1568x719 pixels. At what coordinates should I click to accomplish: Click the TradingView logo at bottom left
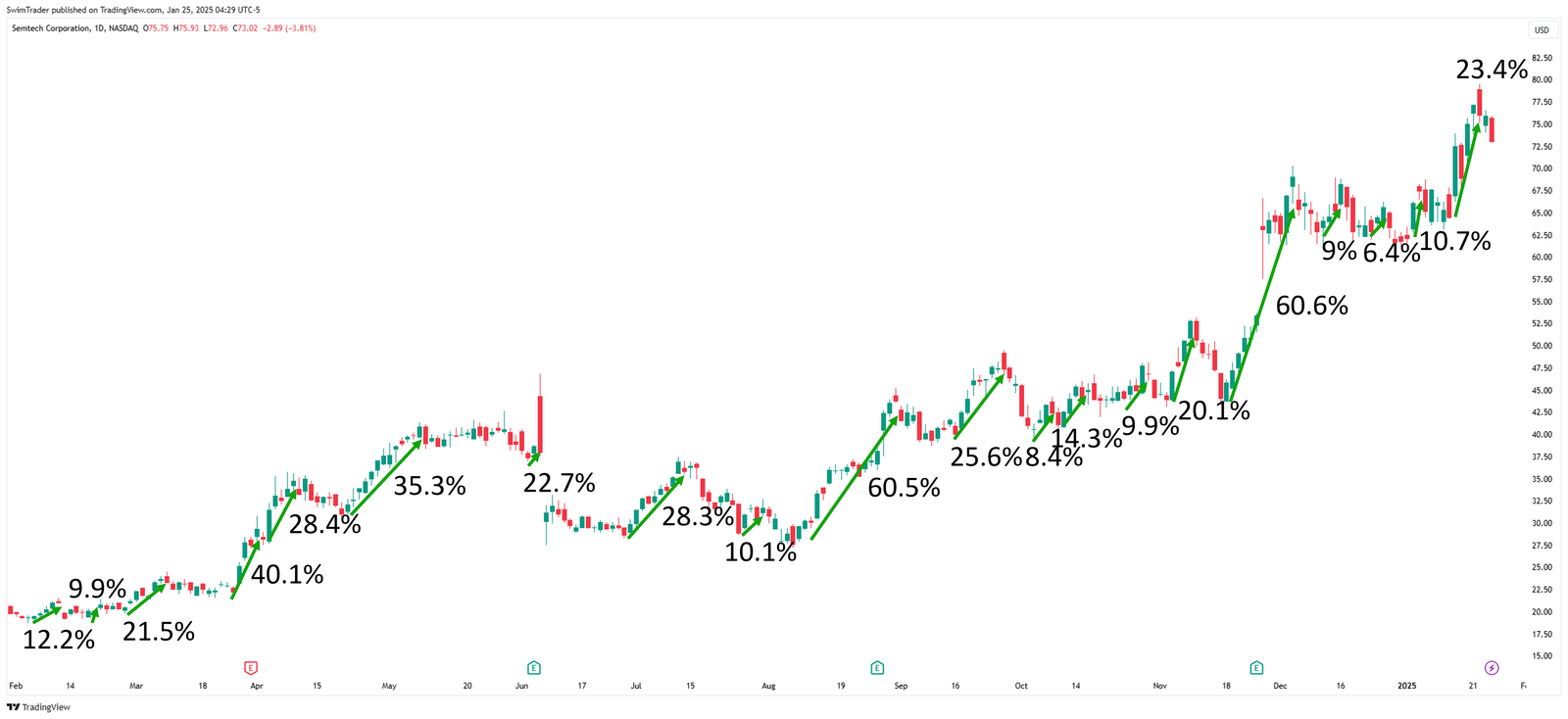pos(39,707)
